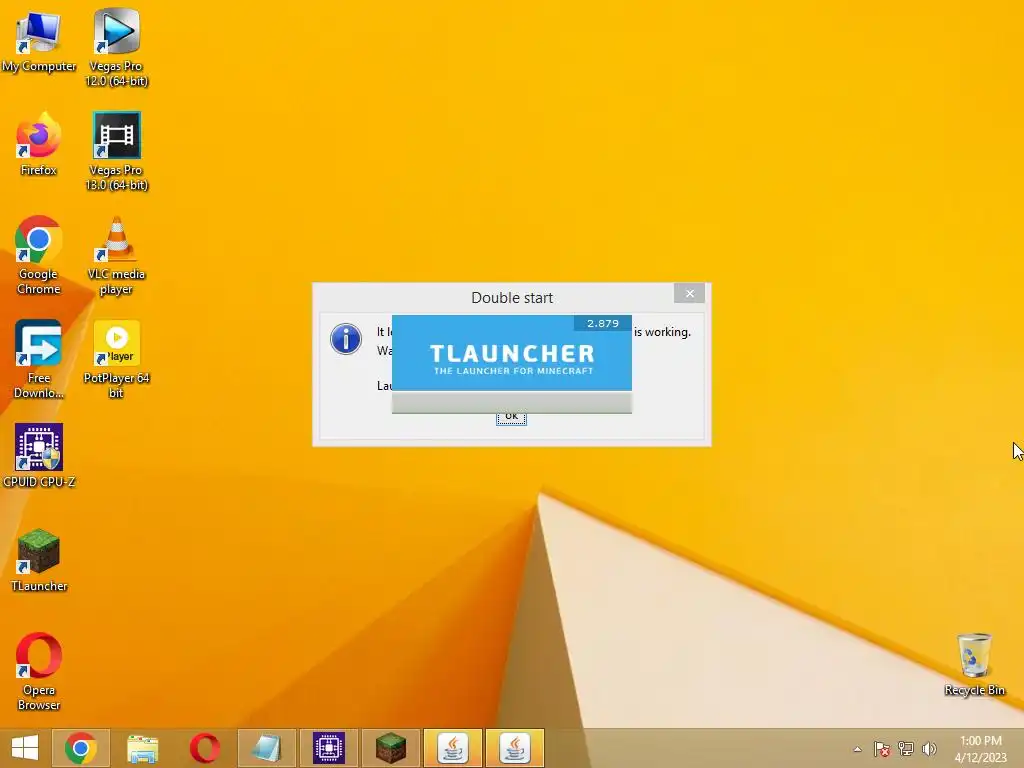Click the TLauncher loading progress bar
Screen dimensions: 1024x768
click(x=511, y=402)
